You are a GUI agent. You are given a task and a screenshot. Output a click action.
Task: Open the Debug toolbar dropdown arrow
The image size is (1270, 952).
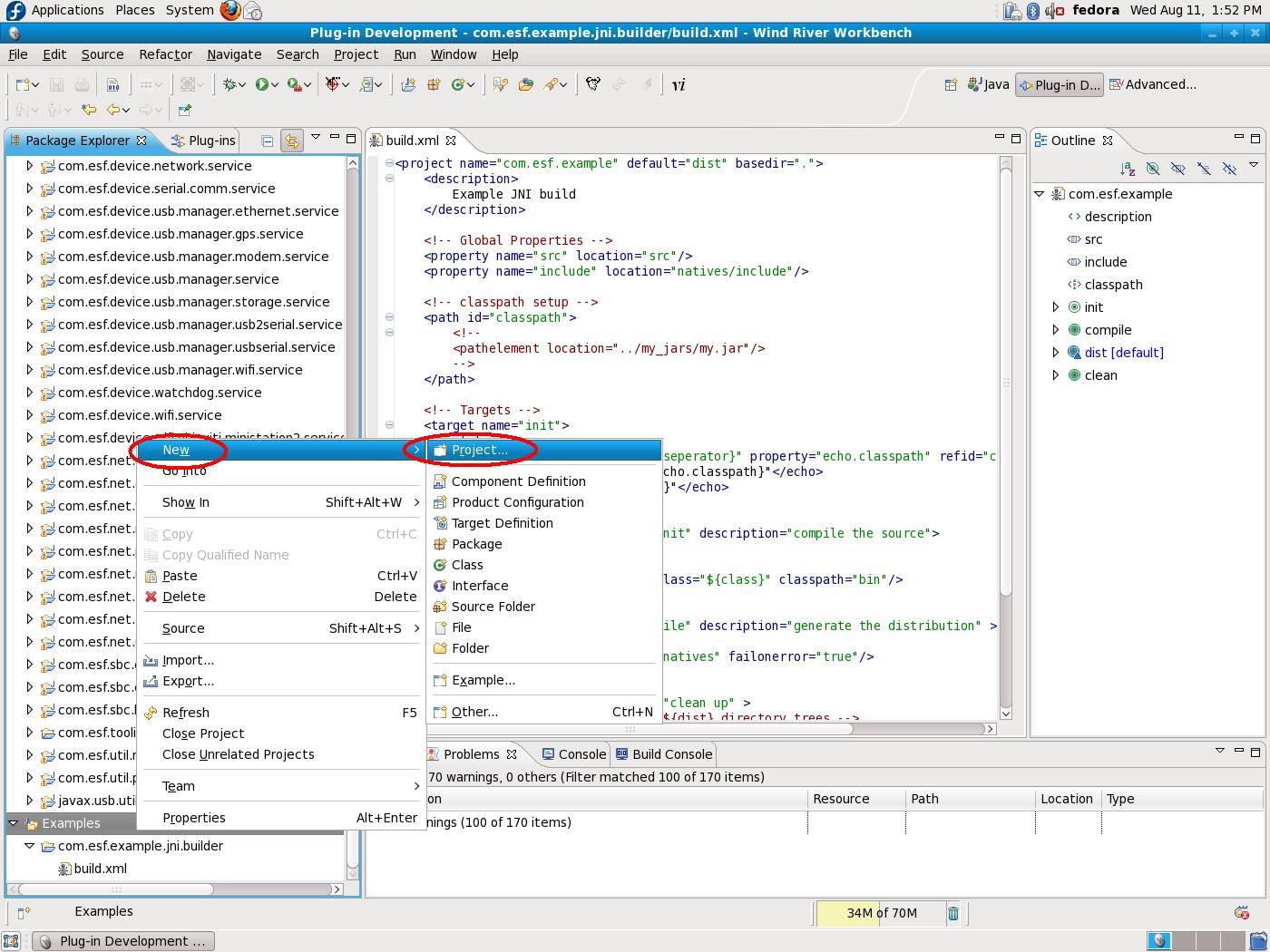(243, 85)
